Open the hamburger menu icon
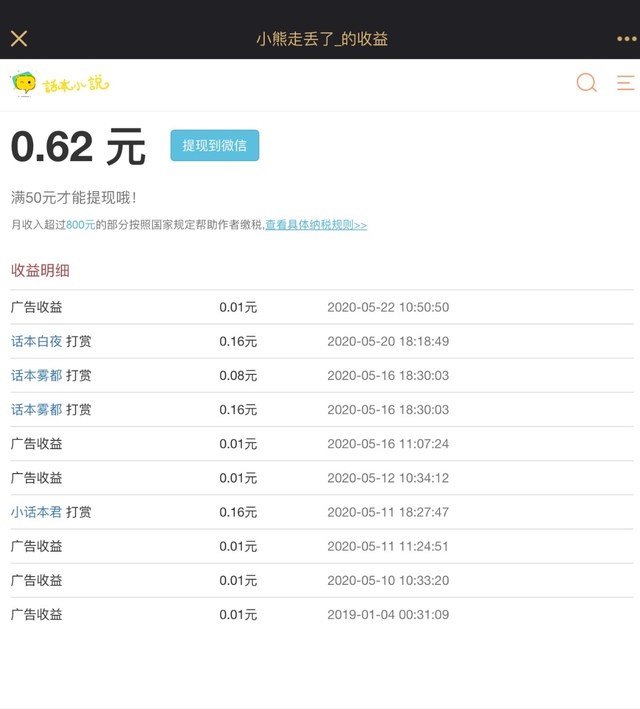This screenshot has width=640, height=709. click(625, 83)
